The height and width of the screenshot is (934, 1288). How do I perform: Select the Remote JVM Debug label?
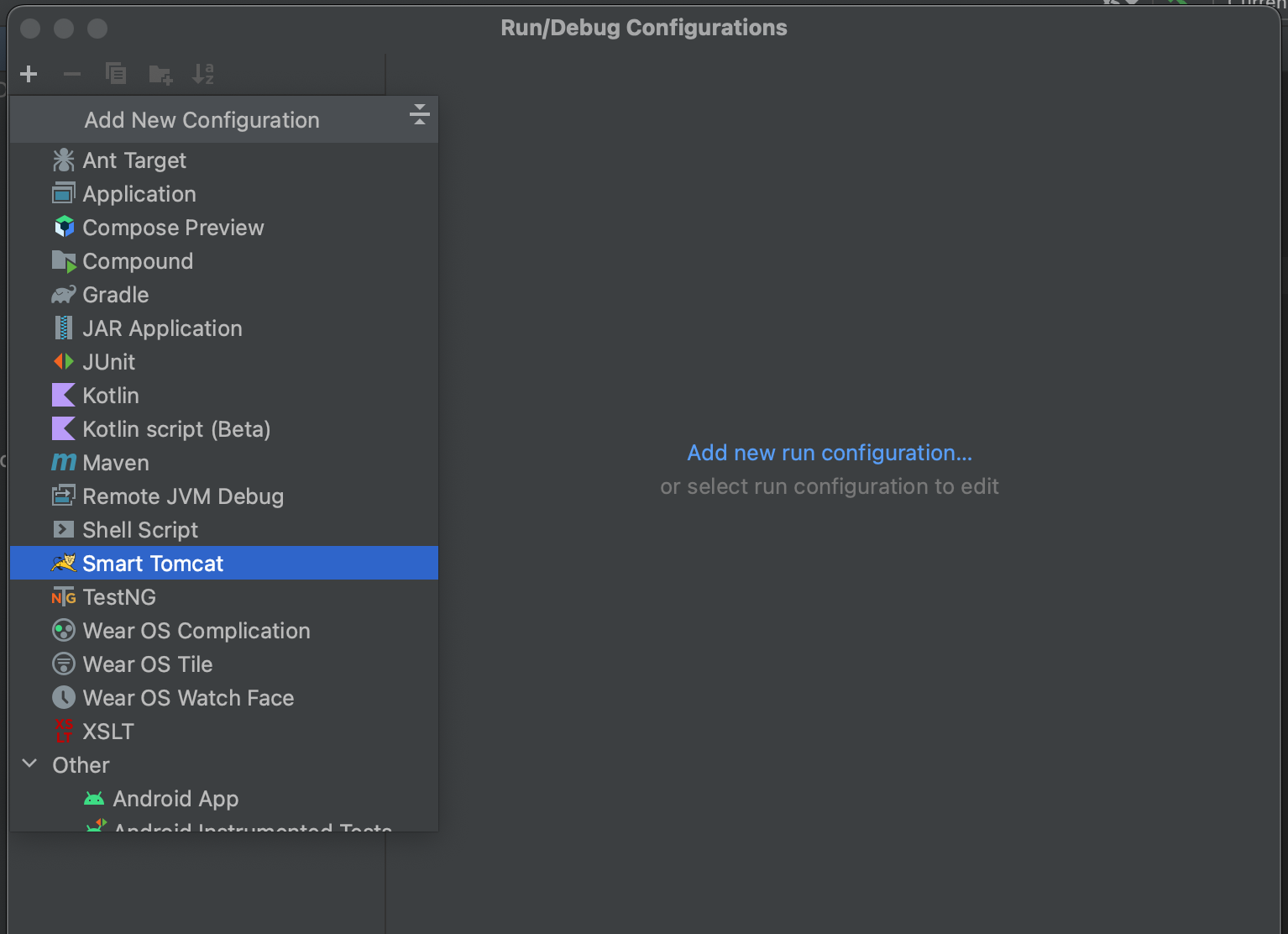click(183, 496)
